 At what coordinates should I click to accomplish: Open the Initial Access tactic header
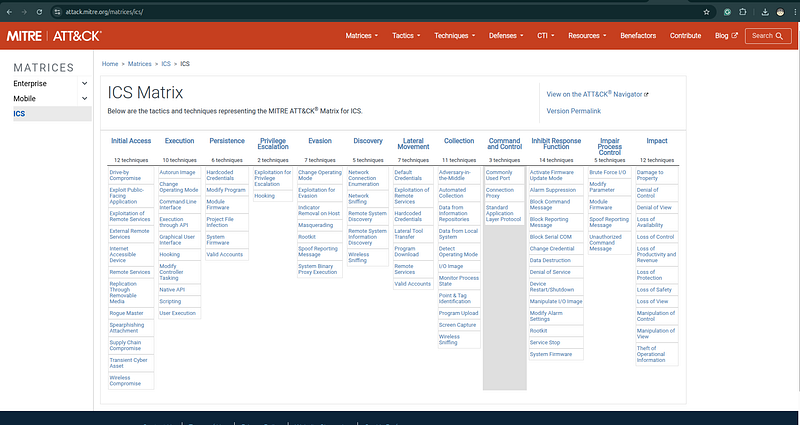[x=131, y=141]
